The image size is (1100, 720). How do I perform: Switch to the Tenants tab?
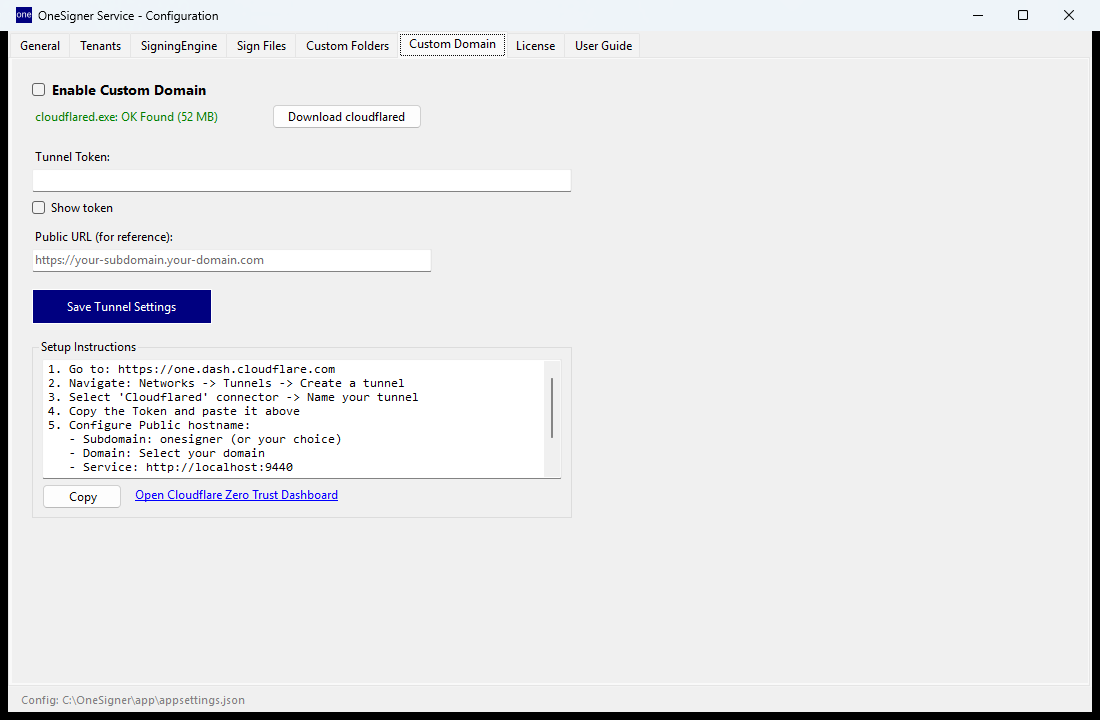point(100,46)
